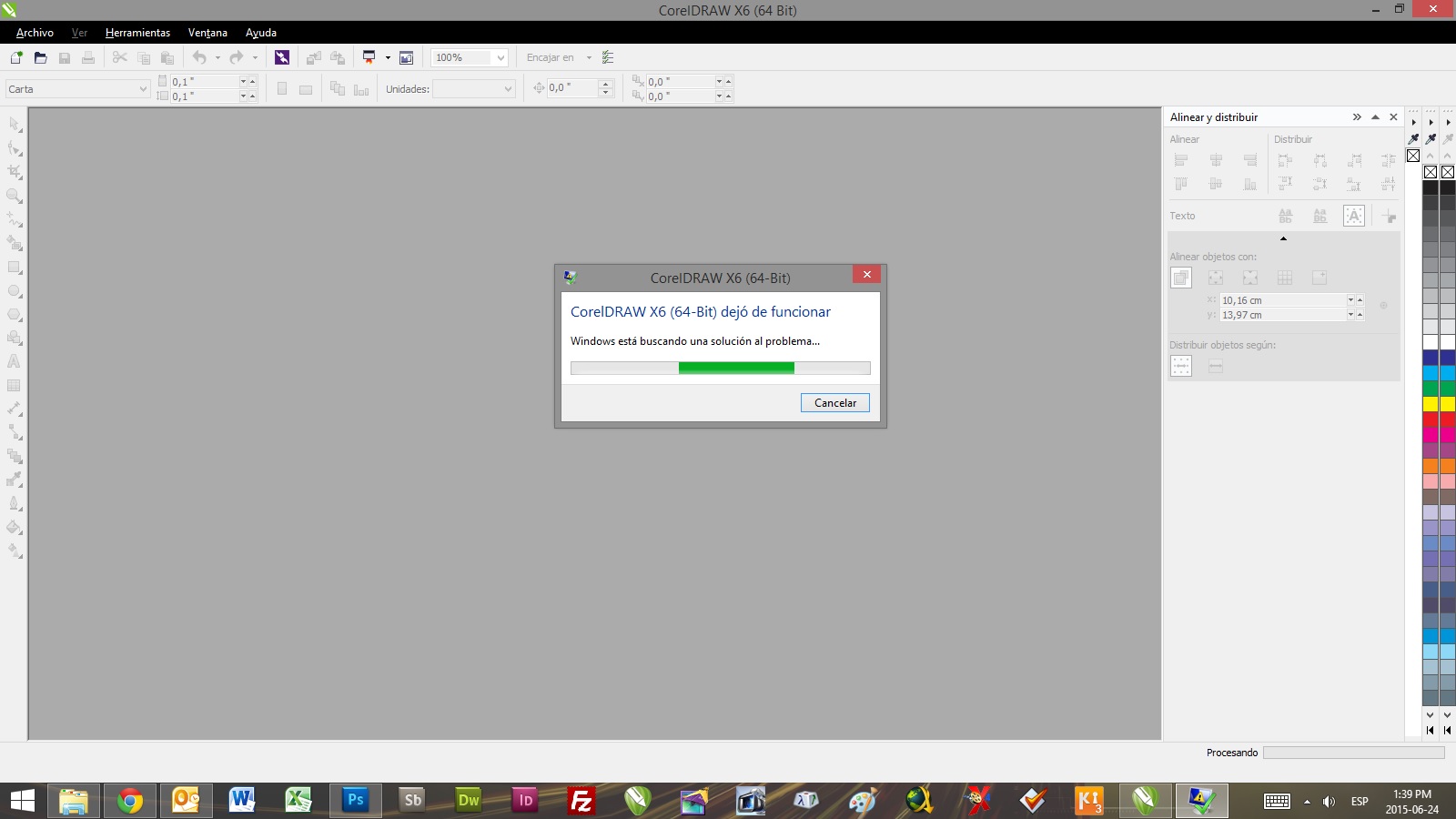Viewport: 1456px width, 819px height.
Task: Close the Alinear y distribuir docker
Action: 1393,116
